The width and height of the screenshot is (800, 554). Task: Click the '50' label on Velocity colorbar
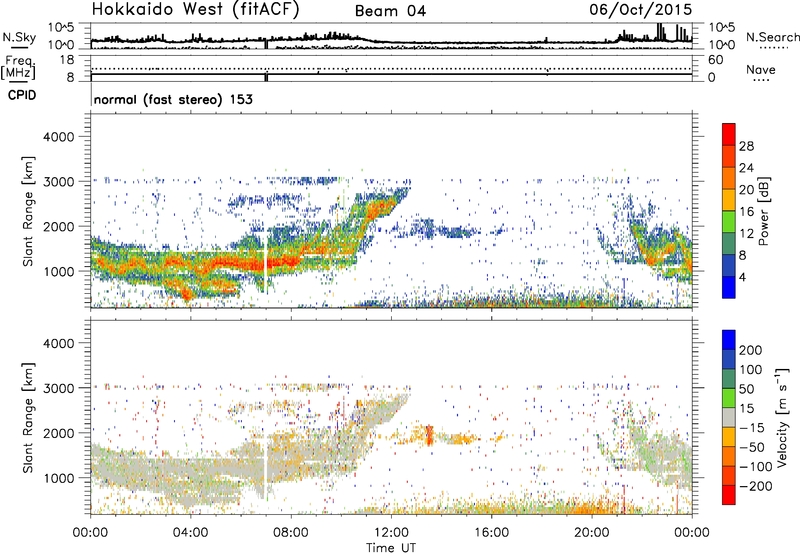pos(747,389)
